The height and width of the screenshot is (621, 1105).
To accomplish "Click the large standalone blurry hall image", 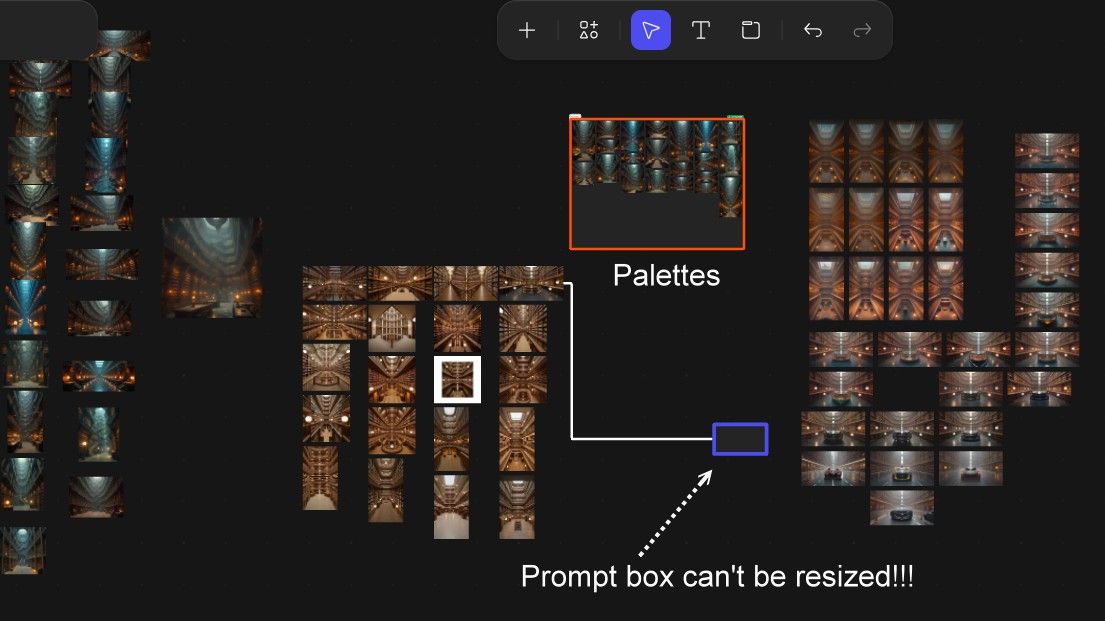I will click(212, 267).
